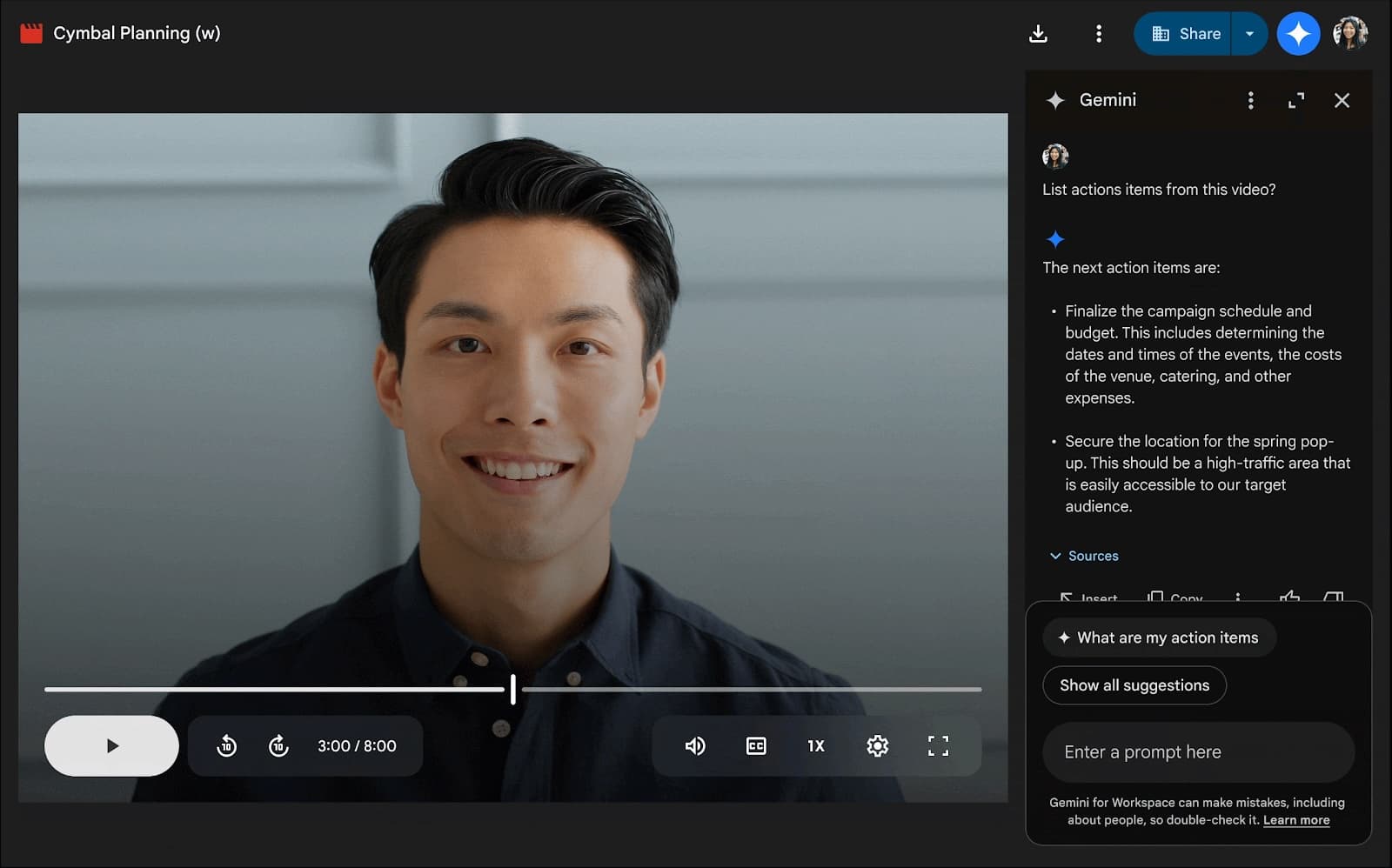Play the video
Image resolution: width=1392 pixels, height=868 pixels.
[x=111, y=746]
